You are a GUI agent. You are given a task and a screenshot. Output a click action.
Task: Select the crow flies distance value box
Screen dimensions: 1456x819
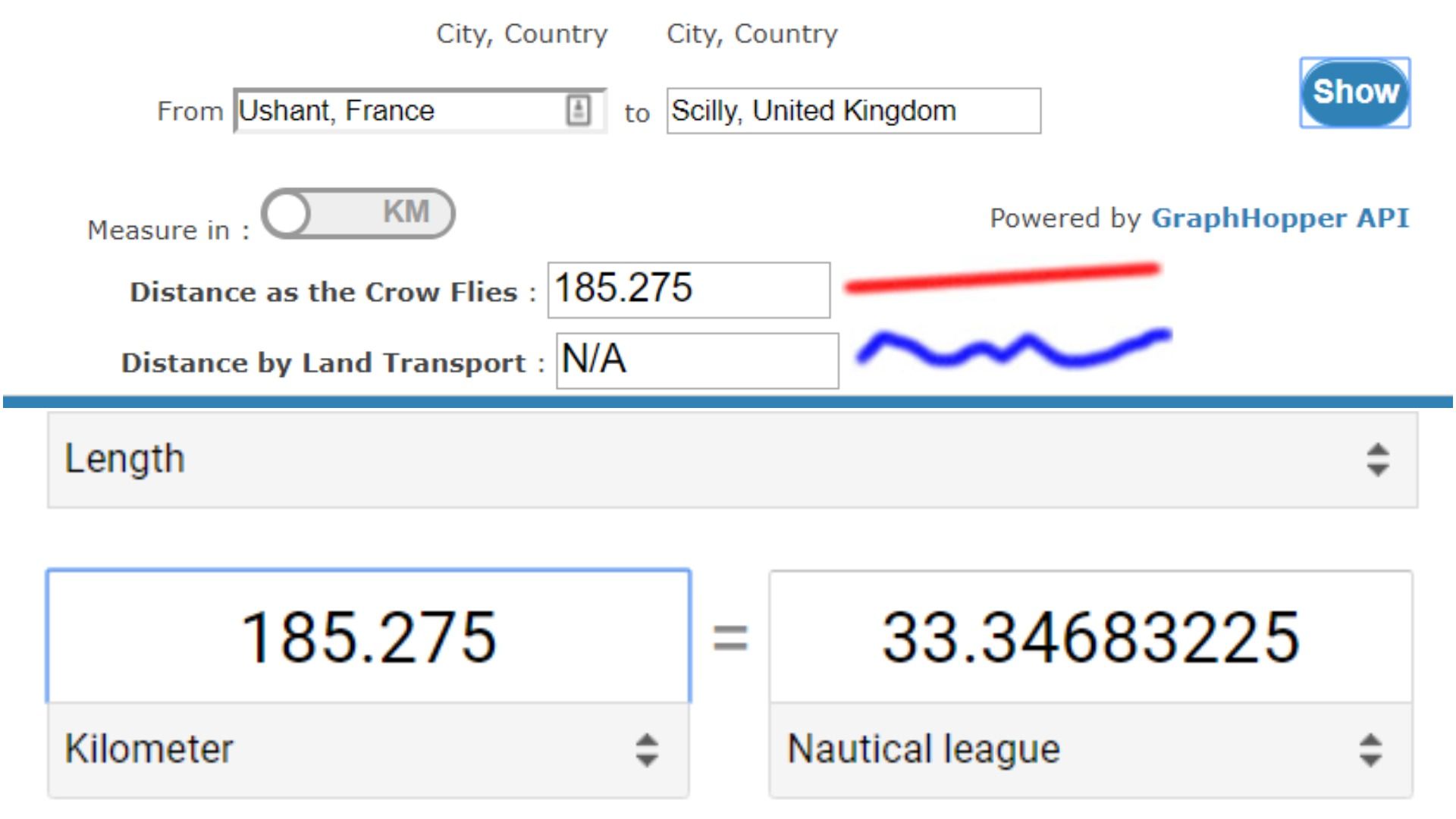(688, 290)
